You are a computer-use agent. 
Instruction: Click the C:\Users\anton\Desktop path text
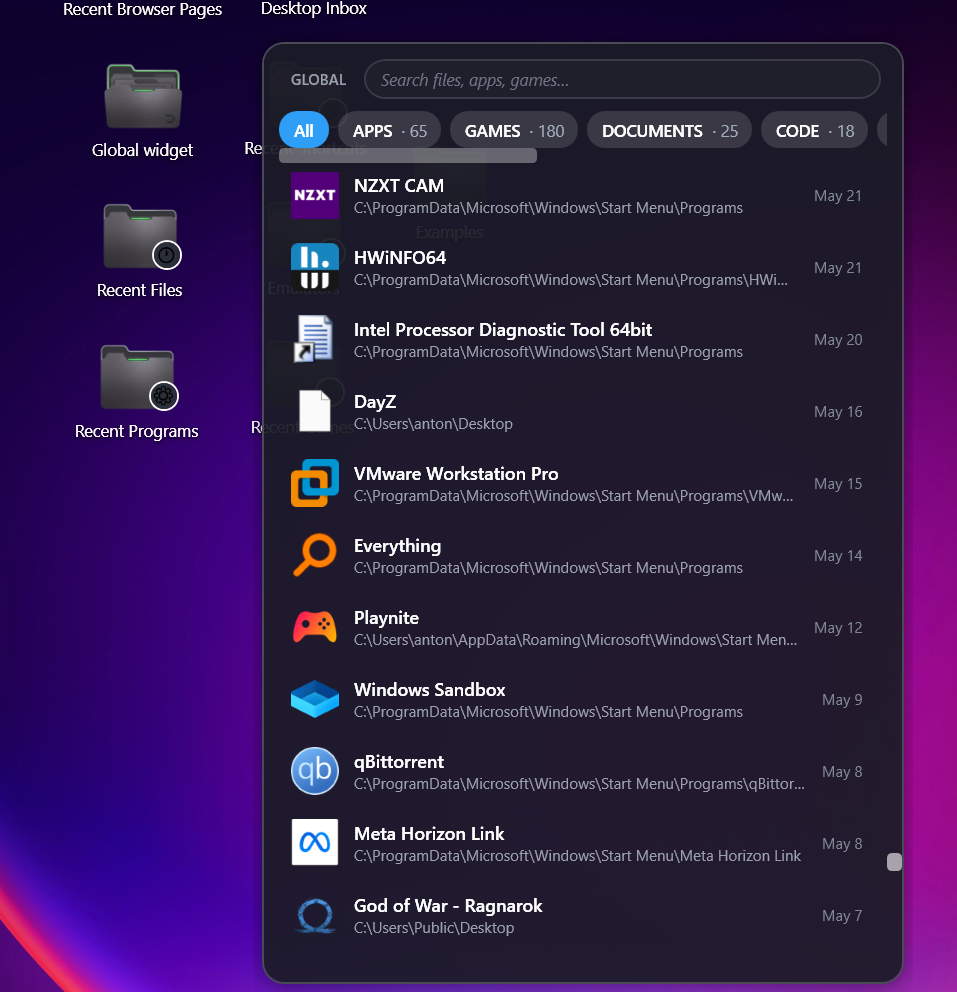pos(433,424)
